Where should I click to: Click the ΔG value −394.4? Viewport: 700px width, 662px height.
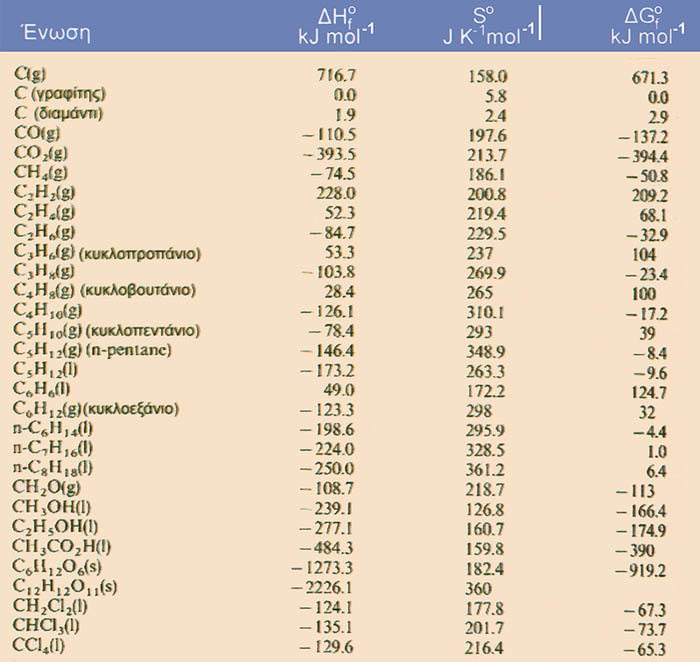coord(643,157)
